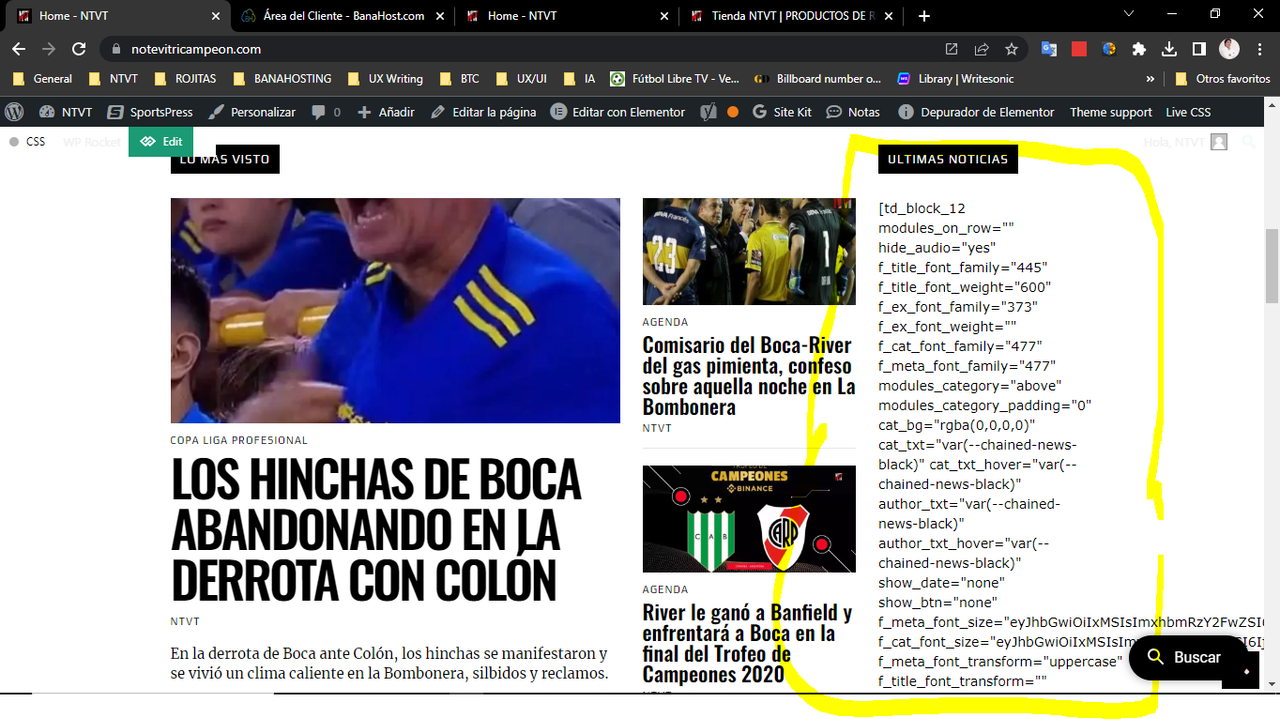Viewport: 1280px width, 719px height.
Task: Click the address bar with notevitricampeon.com
Action: (x=520, y=49)
